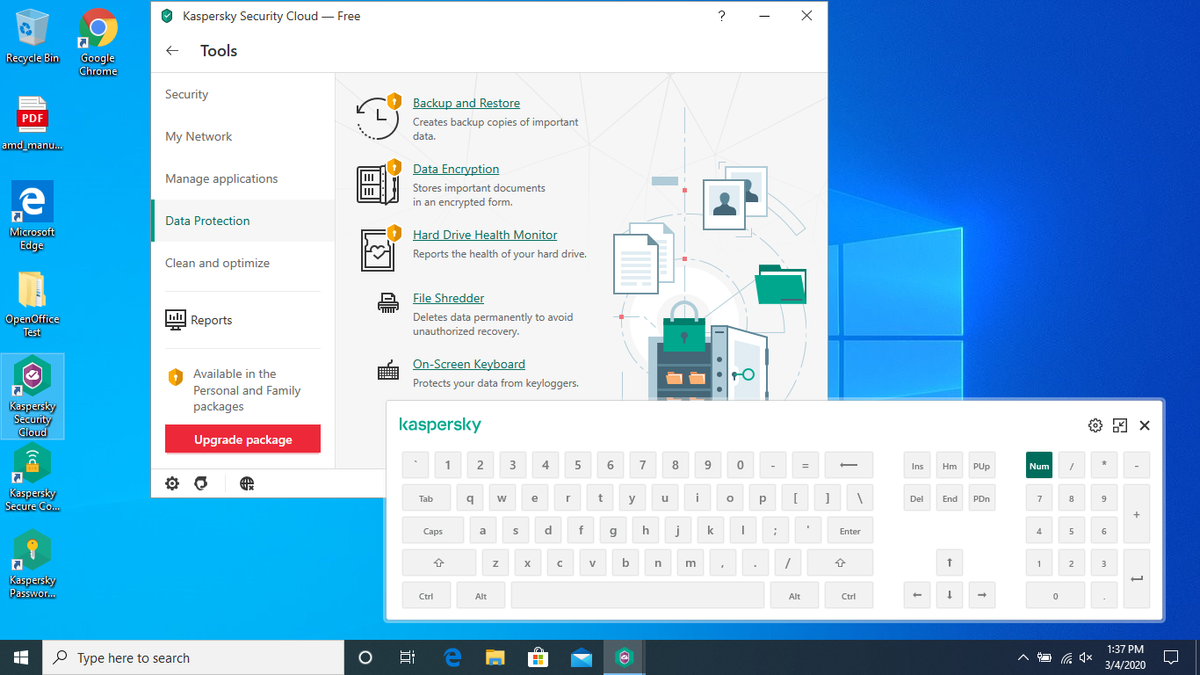Toggle the Num key on the keyboard
The height and width of the screenshot is (675, 1200).
point(1039,464)
